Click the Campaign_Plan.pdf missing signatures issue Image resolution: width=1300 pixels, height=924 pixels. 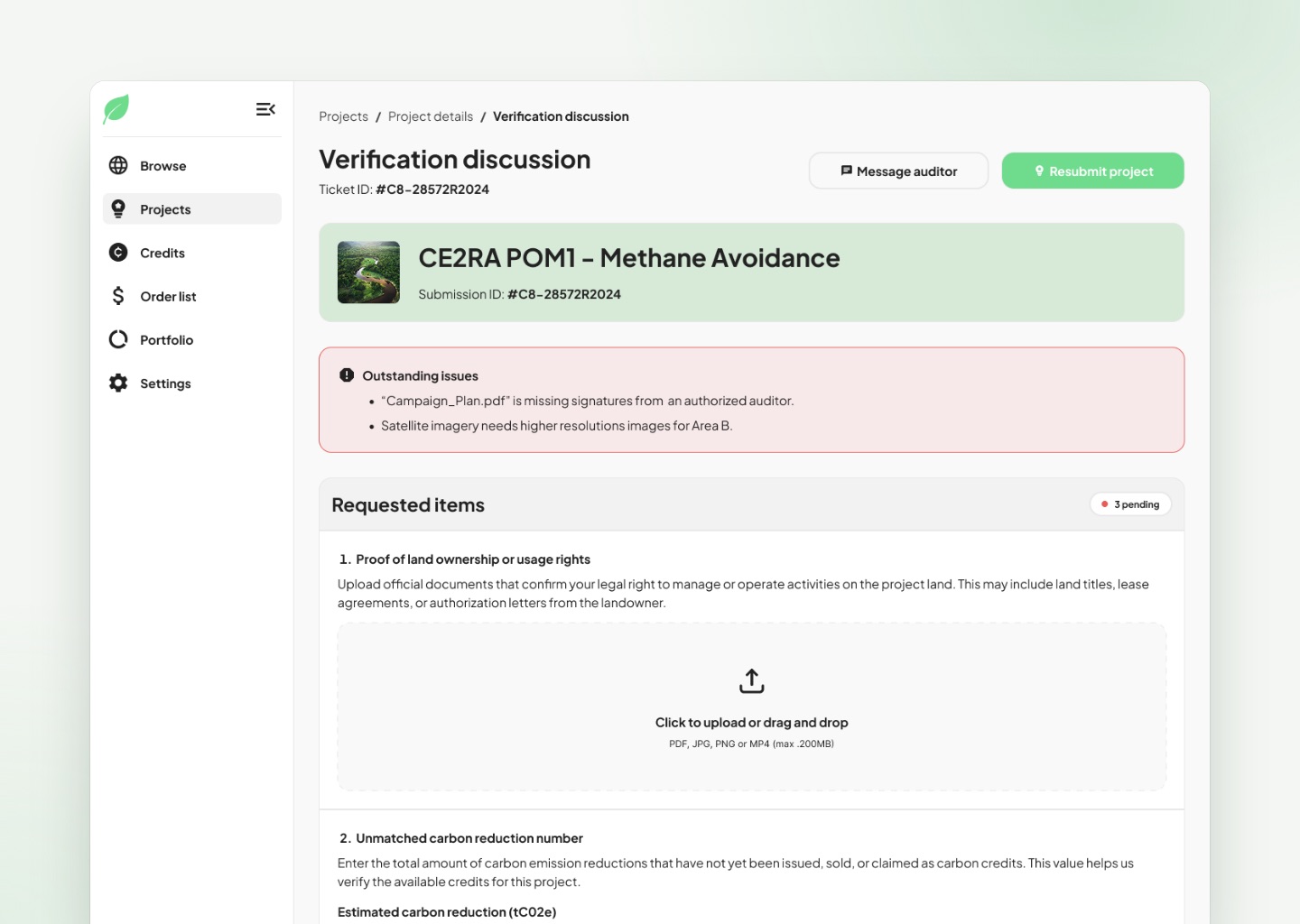point(588,401)
